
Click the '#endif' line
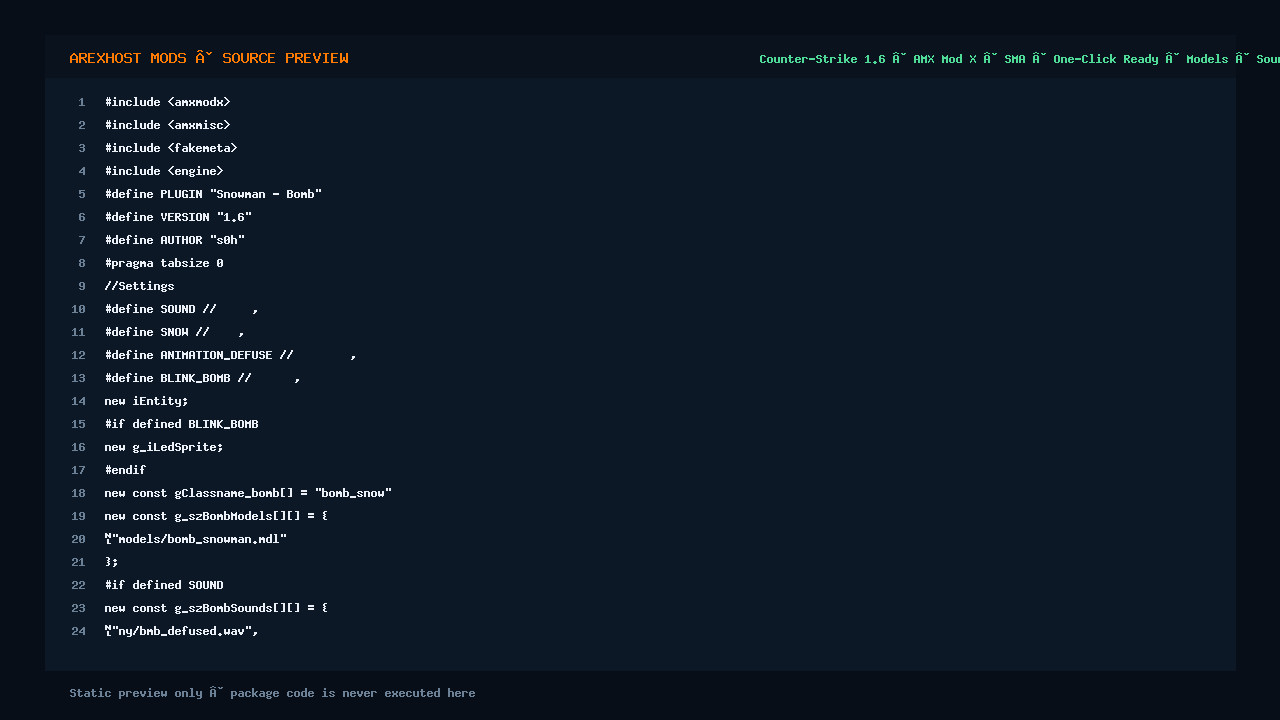pyautogui.click(x=125, y=470)
